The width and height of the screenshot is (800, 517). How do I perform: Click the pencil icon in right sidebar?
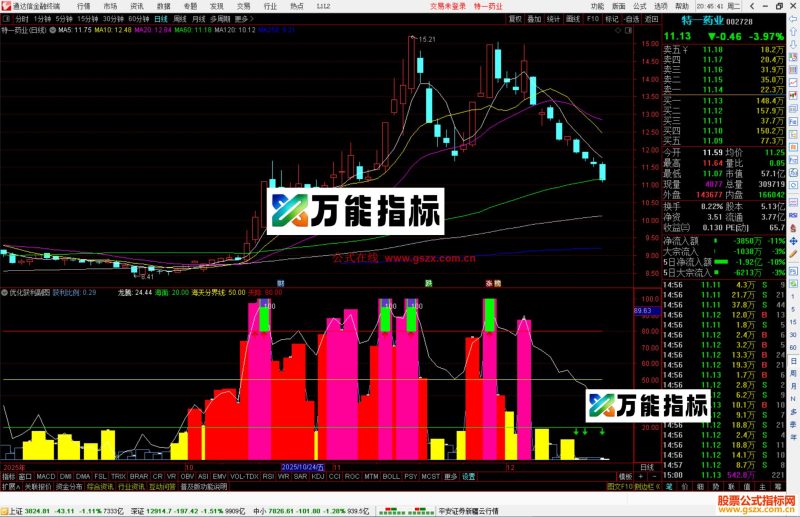(793, 254)
